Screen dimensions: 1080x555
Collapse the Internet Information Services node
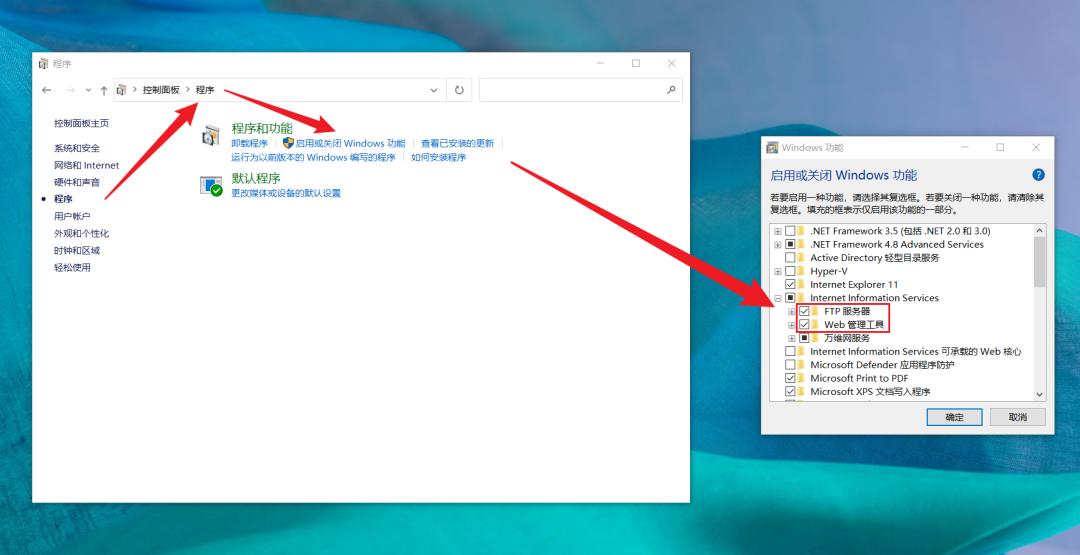778,298
